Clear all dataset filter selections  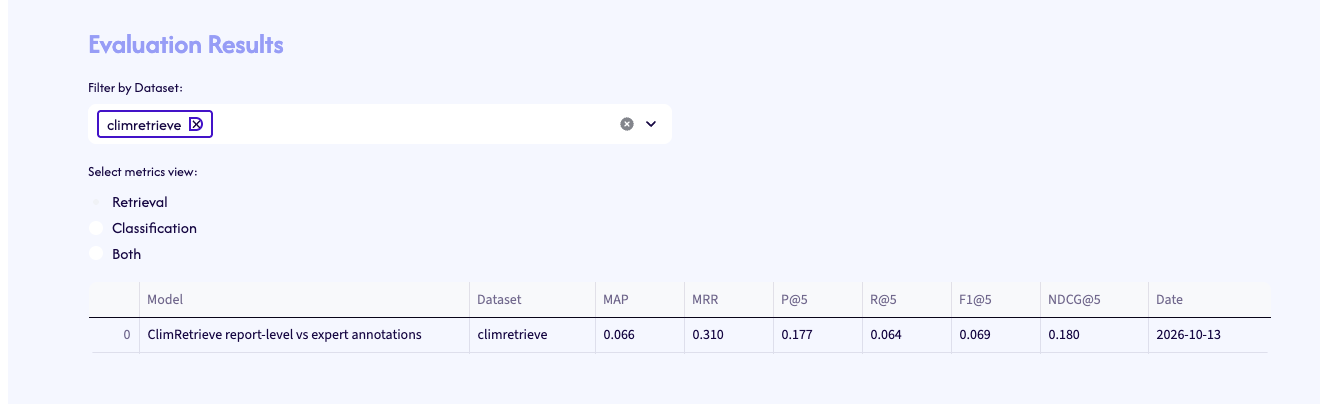627,124
